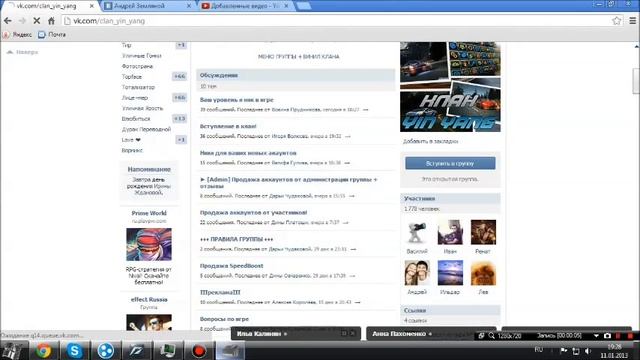640x360 pixels.
Task: Open the Обсуждения section header
Action: click(x=296, y=75)
